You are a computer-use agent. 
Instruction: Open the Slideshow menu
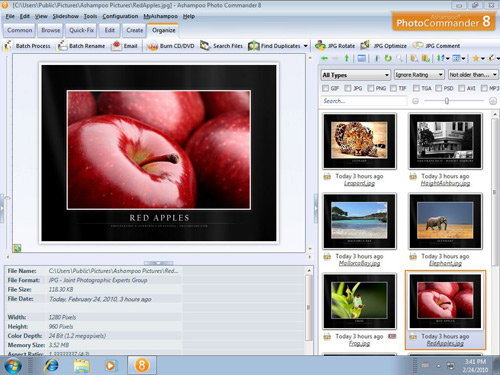(x=66, y=16)
